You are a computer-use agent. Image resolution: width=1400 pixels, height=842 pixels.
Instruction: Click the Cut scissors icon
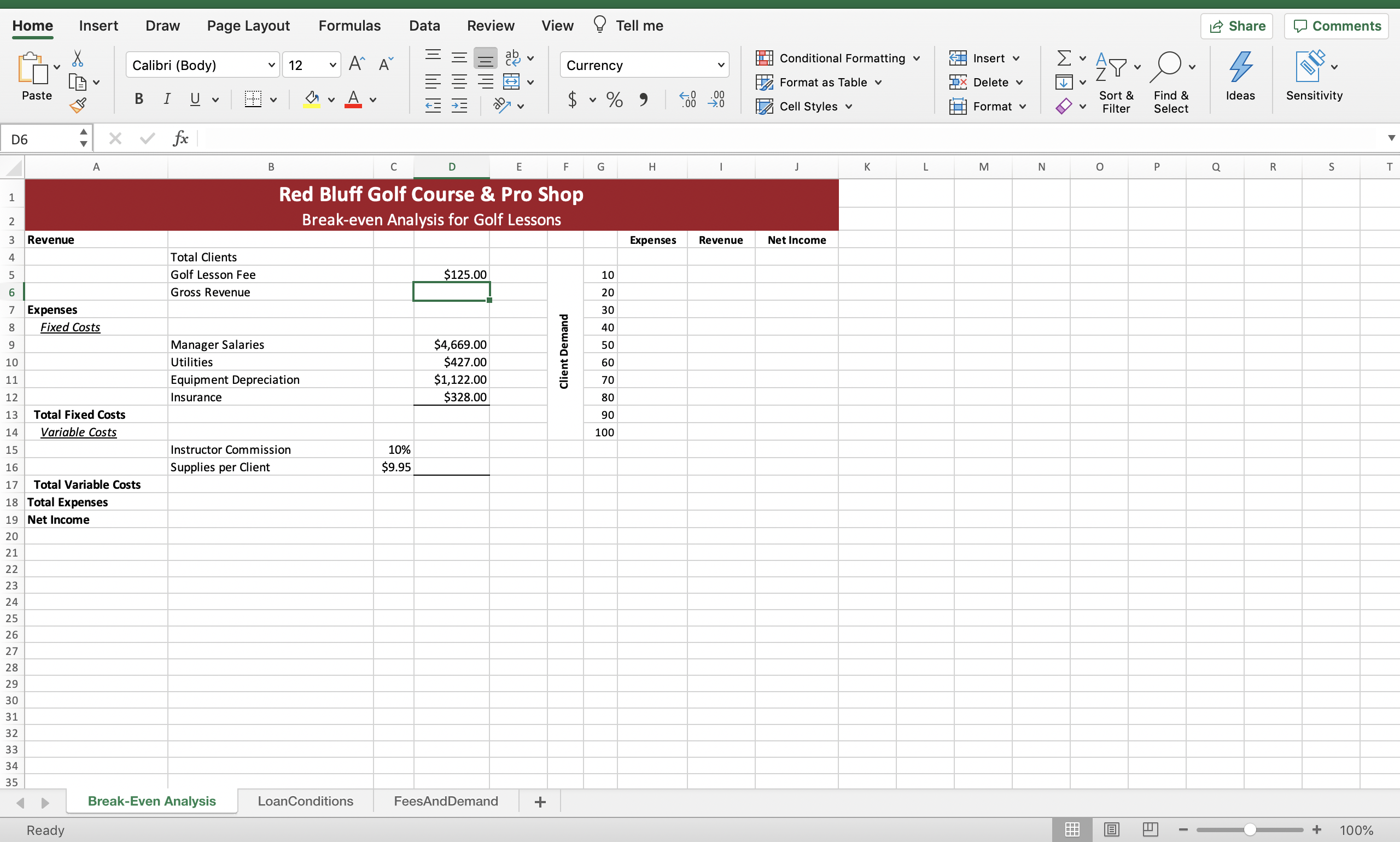(78, 58)
